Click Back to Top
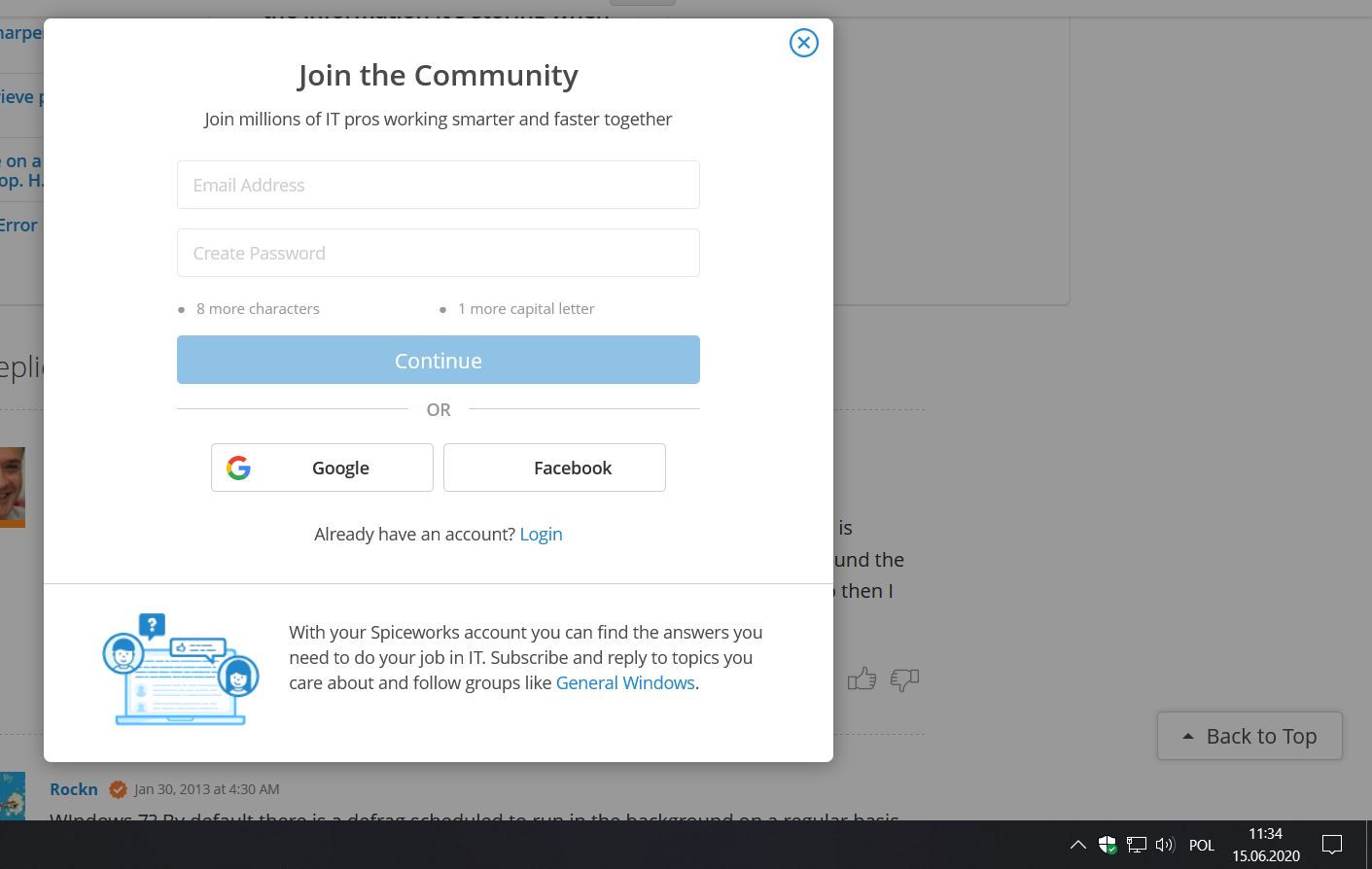The height and width of the screenshot is (869, 1372). [x=1249, y=736]
